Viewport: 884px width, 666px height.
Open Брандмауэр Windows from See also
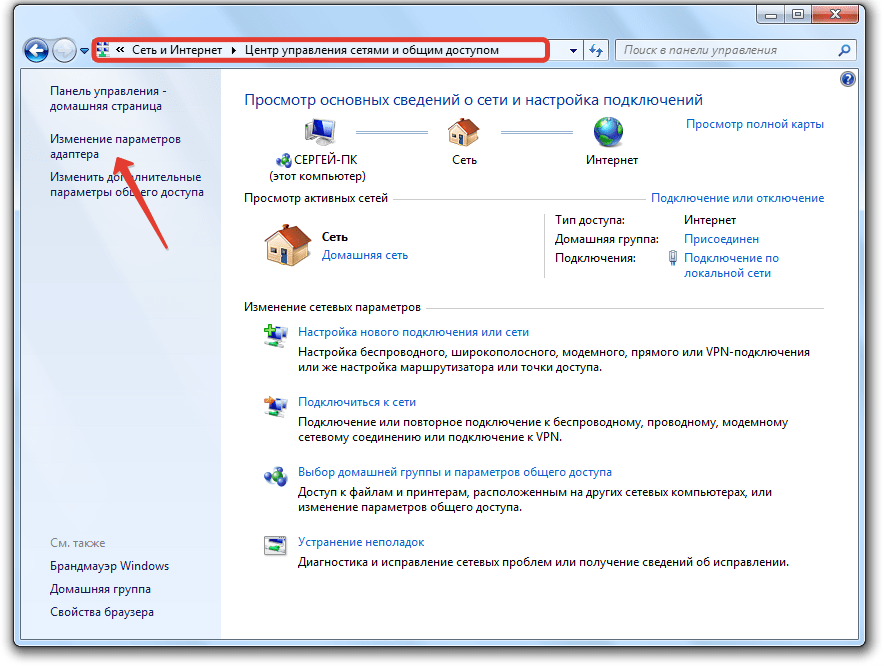click(x=109, y=566)
